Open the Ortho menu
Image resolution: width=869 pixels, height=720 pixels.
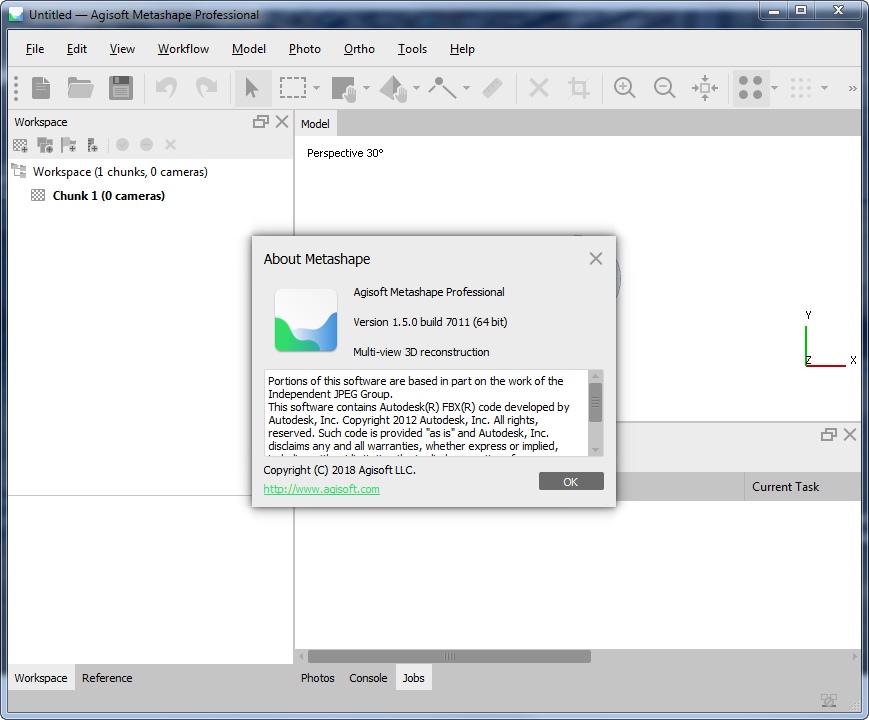click(359, 49)
